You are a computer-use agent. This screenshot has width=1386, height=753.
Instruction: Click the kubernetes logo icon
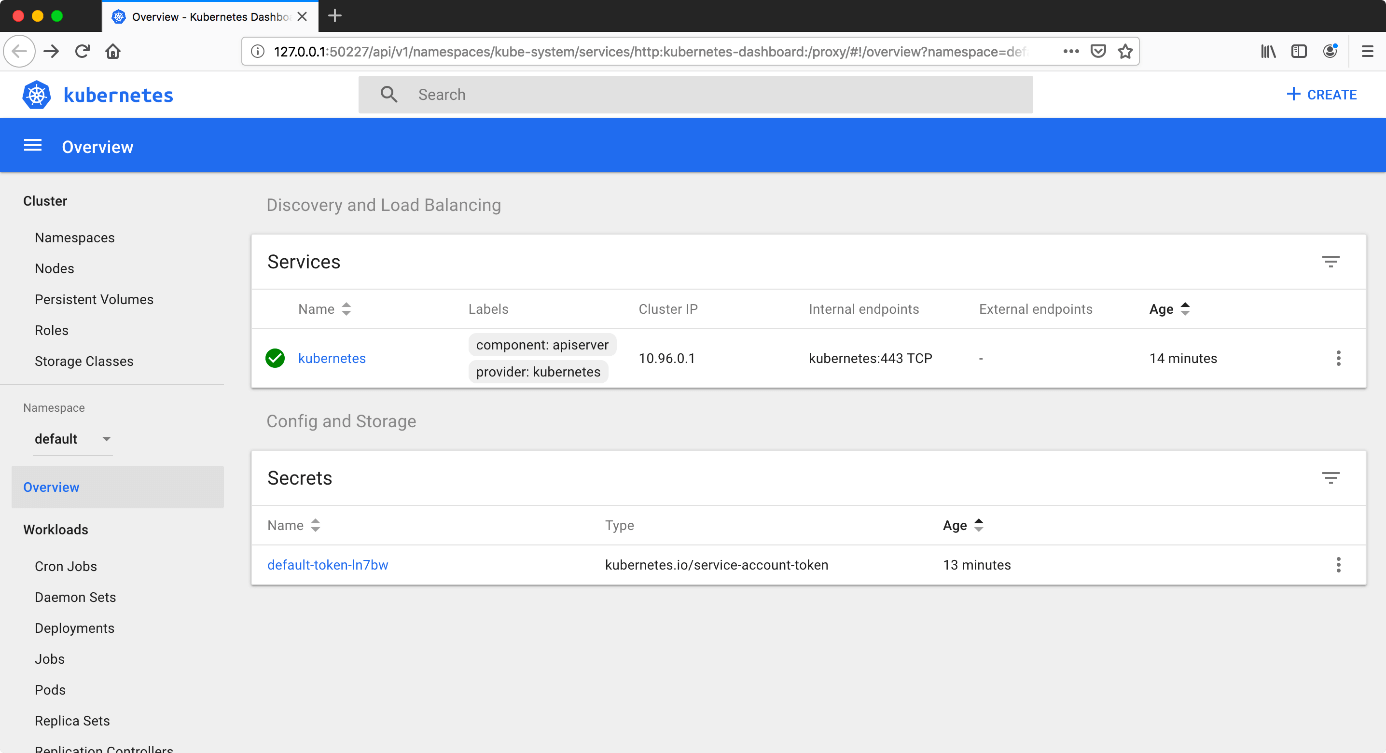pyautogui.click(x=36, y=94)
